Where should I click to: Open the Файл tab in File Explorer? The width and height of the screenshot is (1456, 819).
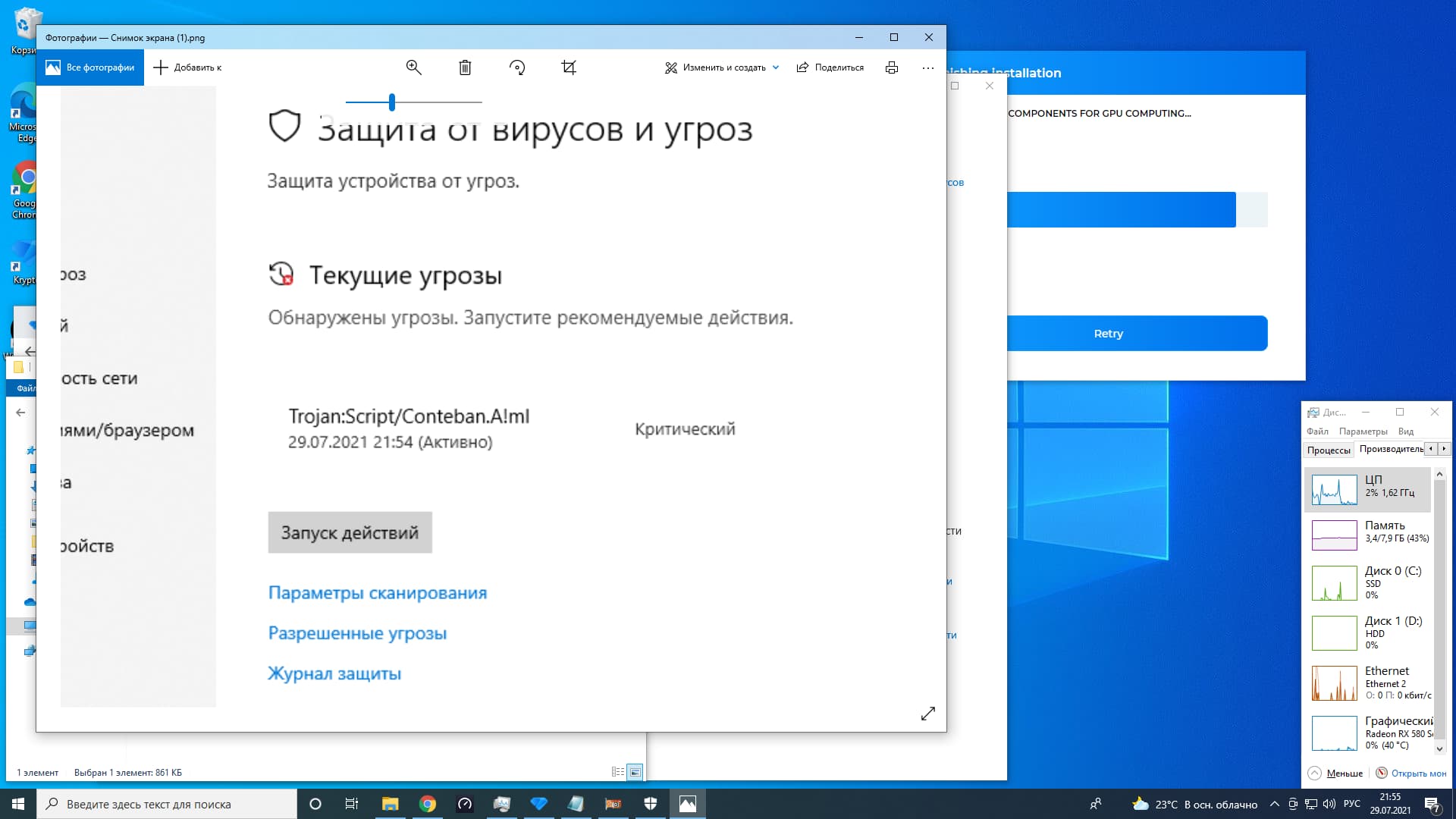pyautogui.click(x=22, y=388)
